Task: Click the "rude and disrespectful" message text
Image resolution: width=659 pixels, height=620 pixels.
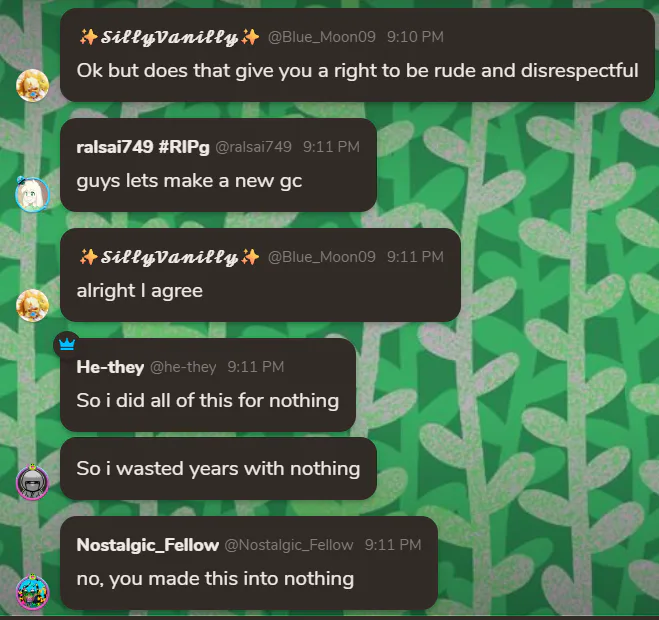Action: (357, 71)
